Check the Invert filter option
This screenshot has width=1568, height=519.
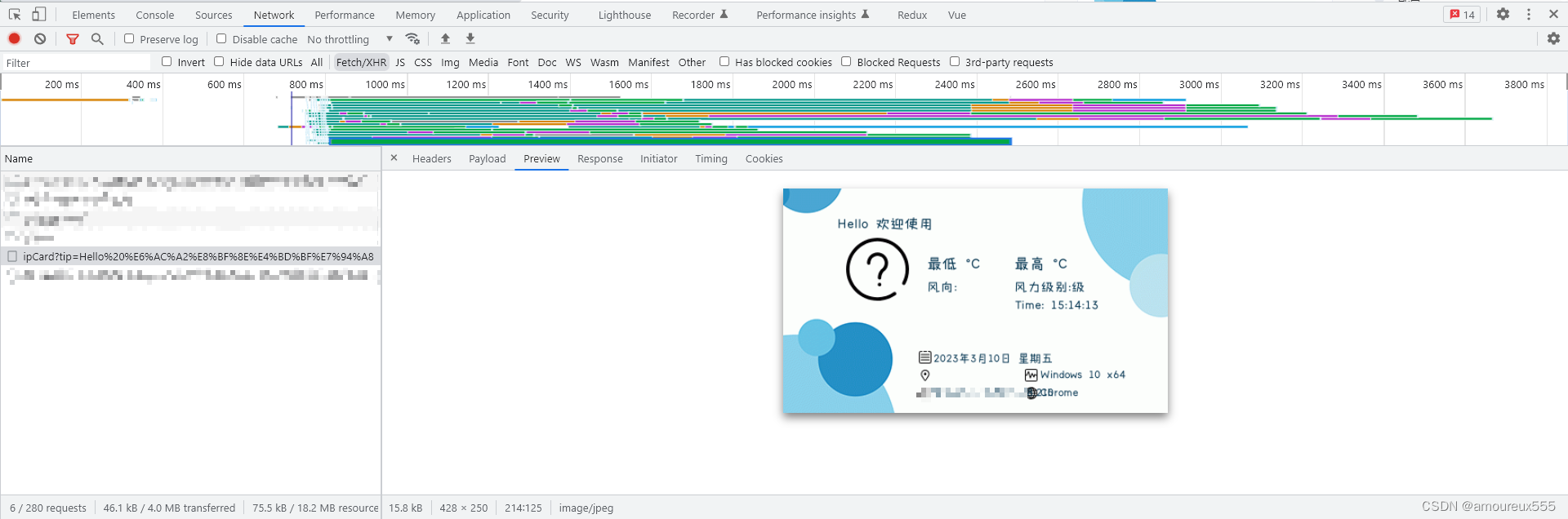pyautogui.click(x=167, y=61)
